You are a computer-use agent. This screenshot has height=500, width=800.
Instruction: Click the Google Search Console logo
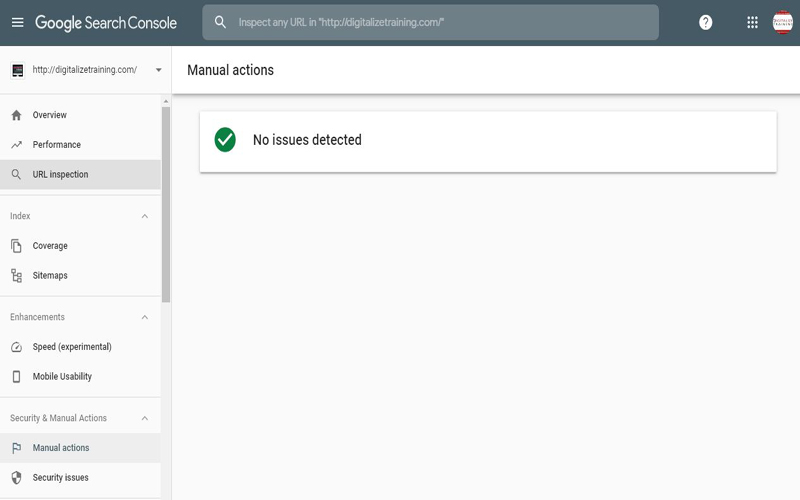coord(105,22)
